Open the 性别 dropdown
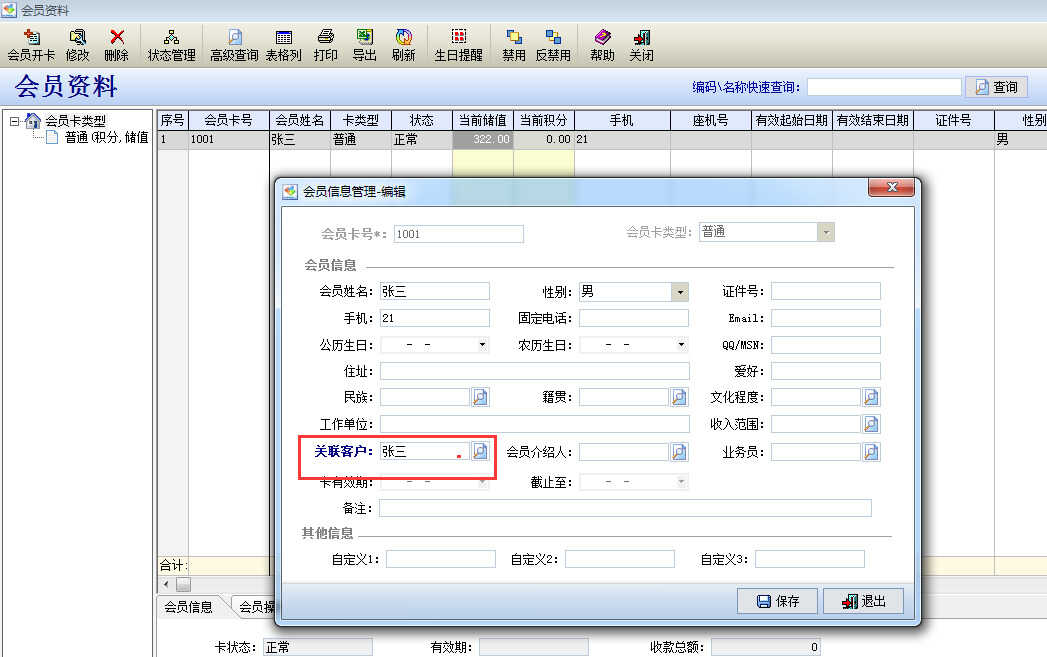This screenshot has width=1047, height=657. (x=680, y=292)
